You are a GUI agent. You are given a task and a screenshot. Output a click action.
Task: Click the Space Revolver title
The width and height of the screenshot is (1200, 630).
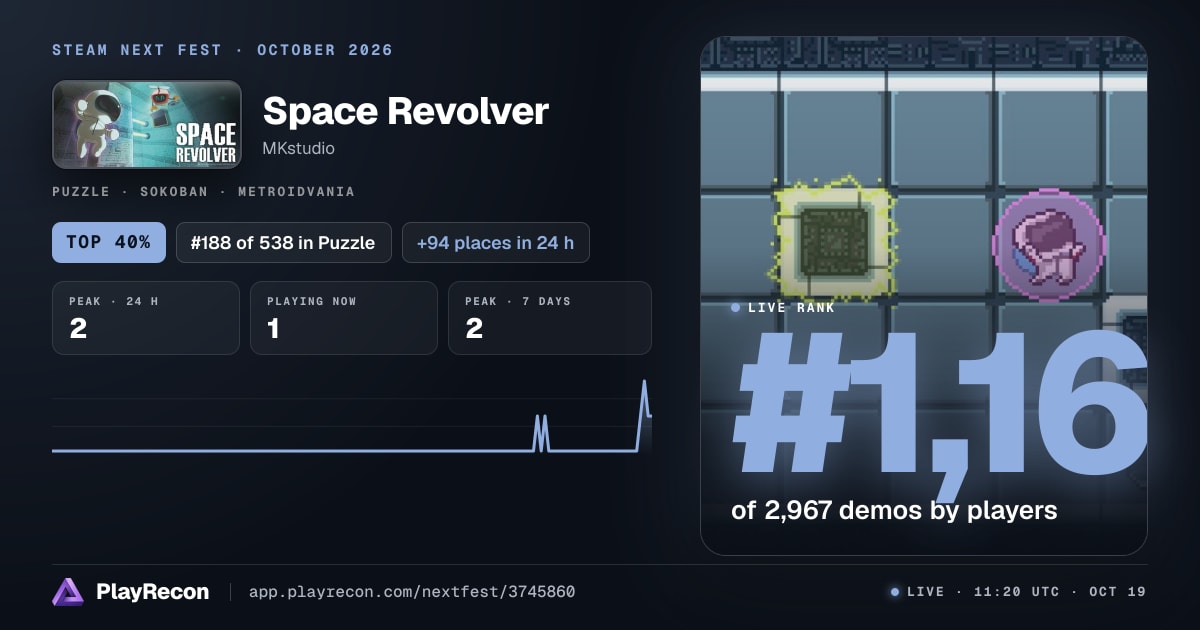(x=405, y=111)
